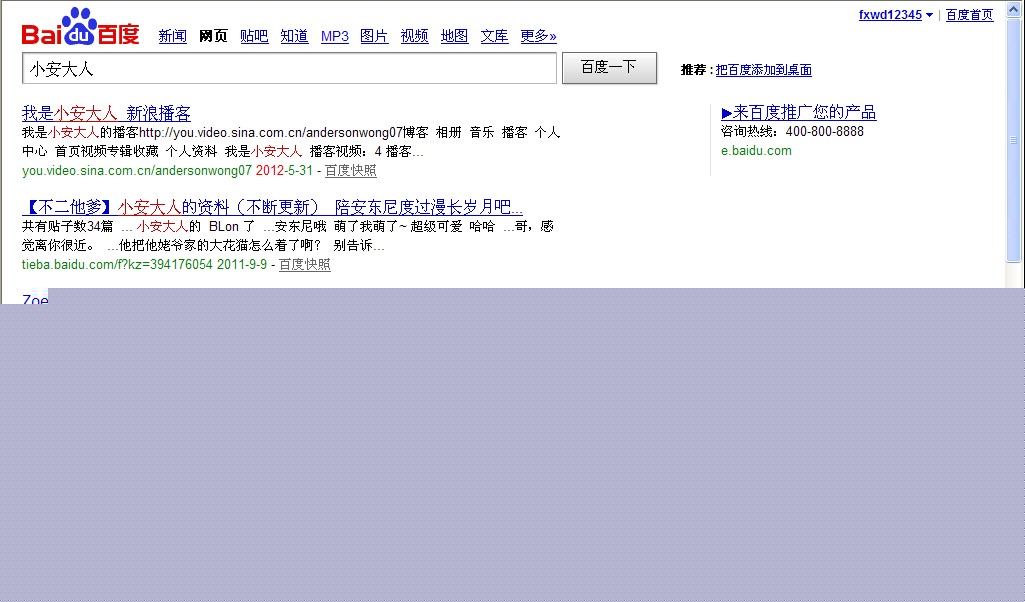Click the active 网页 tab label
Image resolution: width=1025 pixels, height=602 pixels.
(x=213, y=36)
